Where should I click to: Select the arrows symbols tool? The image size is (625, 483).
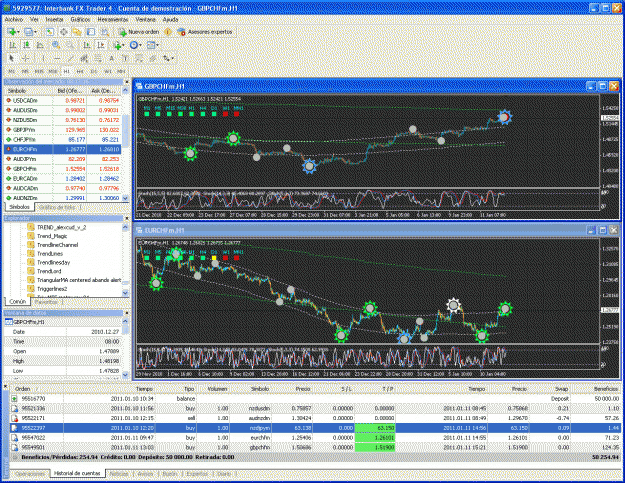166,58
